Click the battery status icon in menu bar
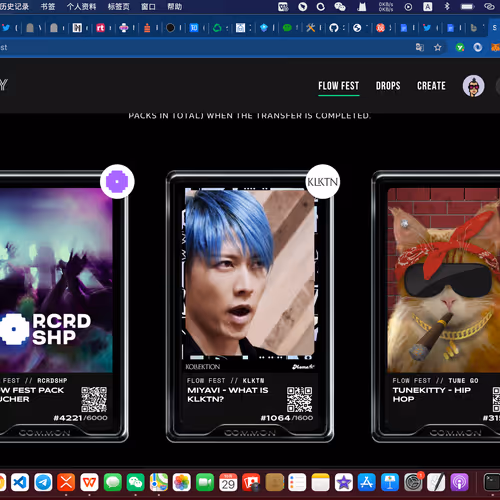This screenshot has height=500, width=500. point(467,7)
